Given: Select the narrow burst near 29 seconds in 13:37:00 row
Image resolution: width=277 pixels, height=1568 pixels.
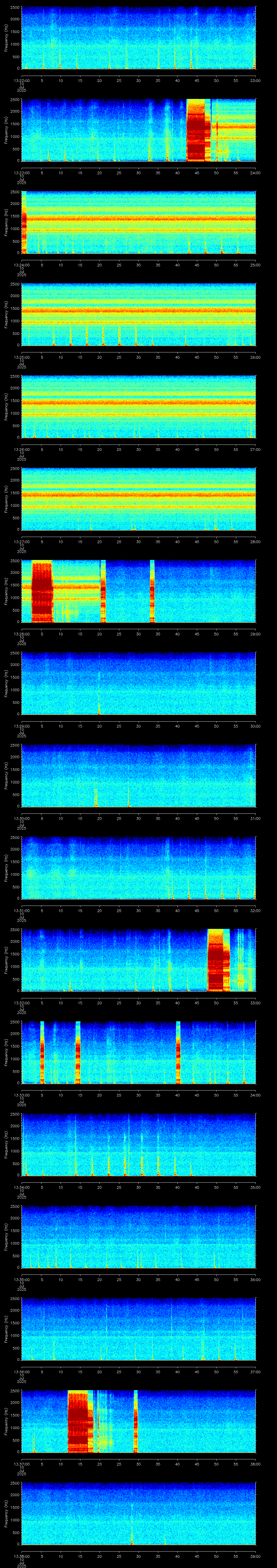Looking at the screenshot, I should [136, 1422].
